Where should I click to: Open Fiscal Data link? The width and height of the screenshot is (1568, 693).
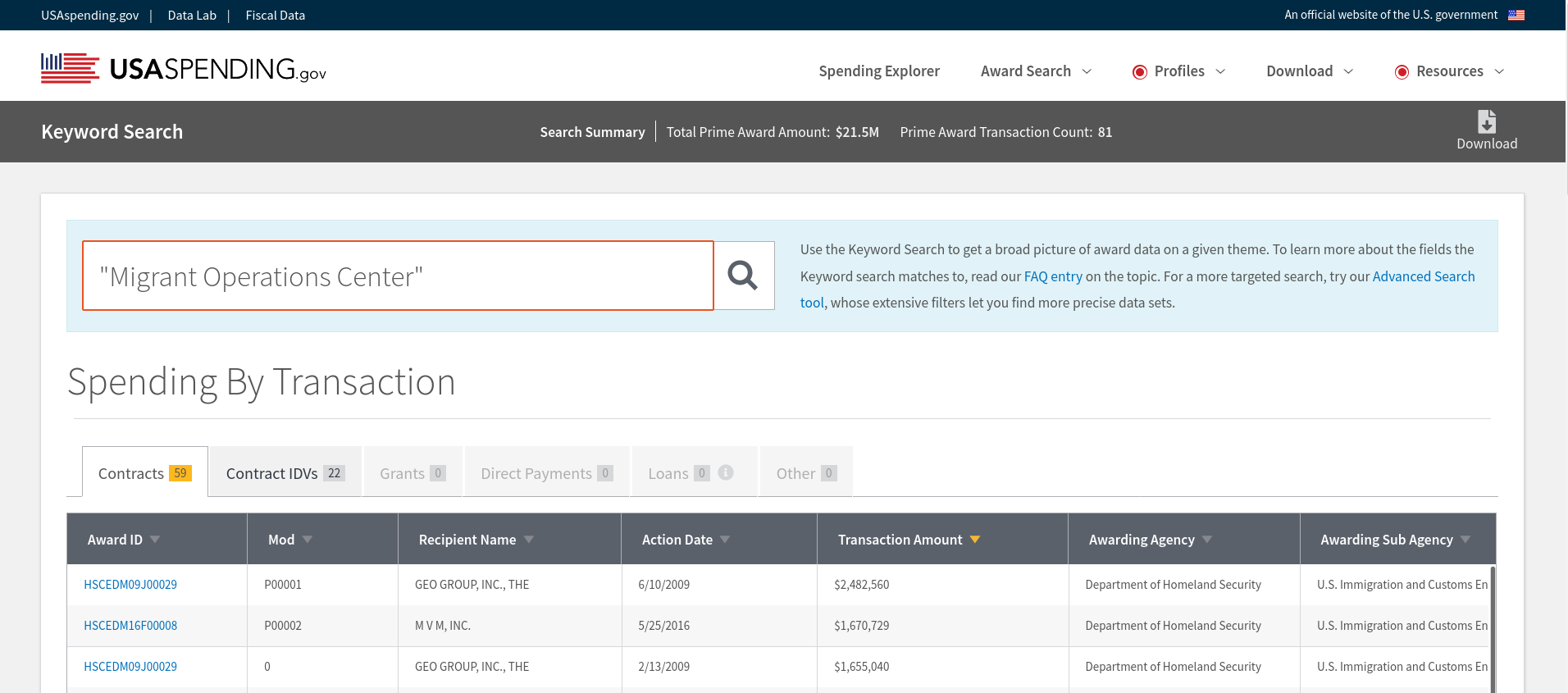[x=276, y=16]
